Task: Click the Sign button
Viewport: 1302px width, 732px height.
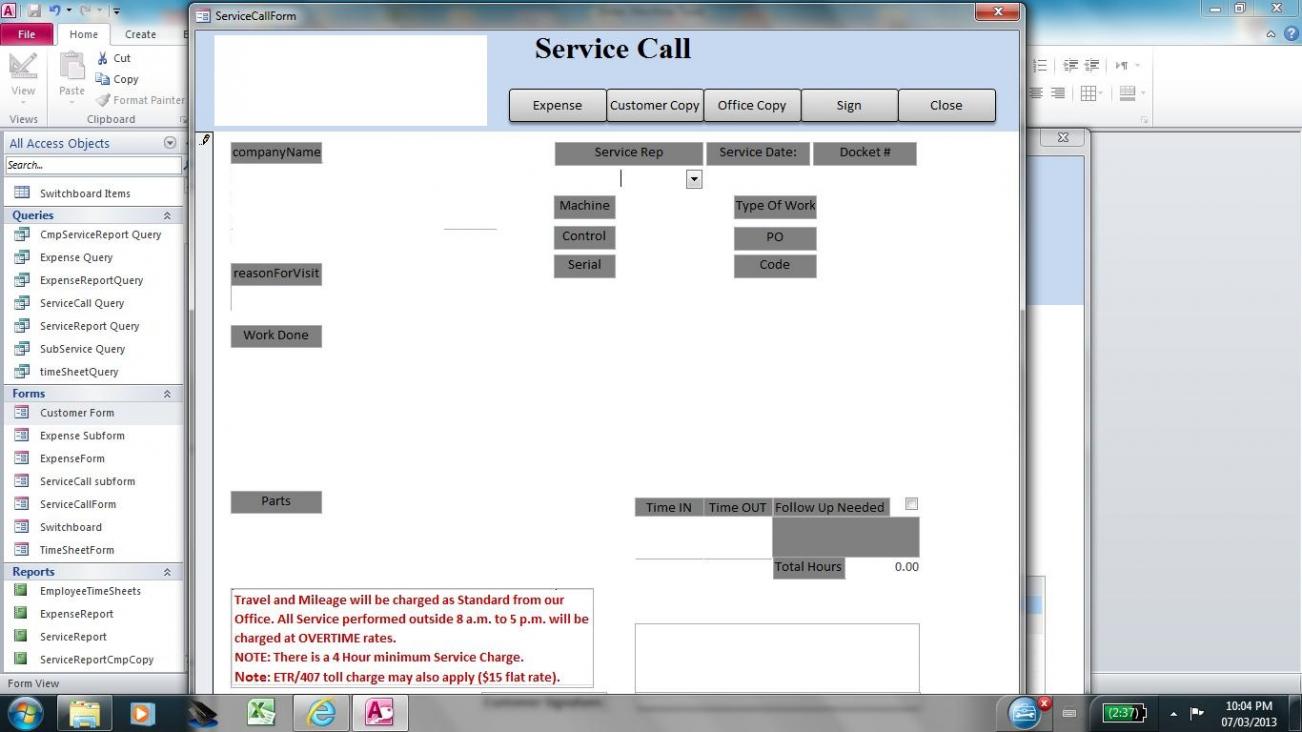Action: point(849,105)
